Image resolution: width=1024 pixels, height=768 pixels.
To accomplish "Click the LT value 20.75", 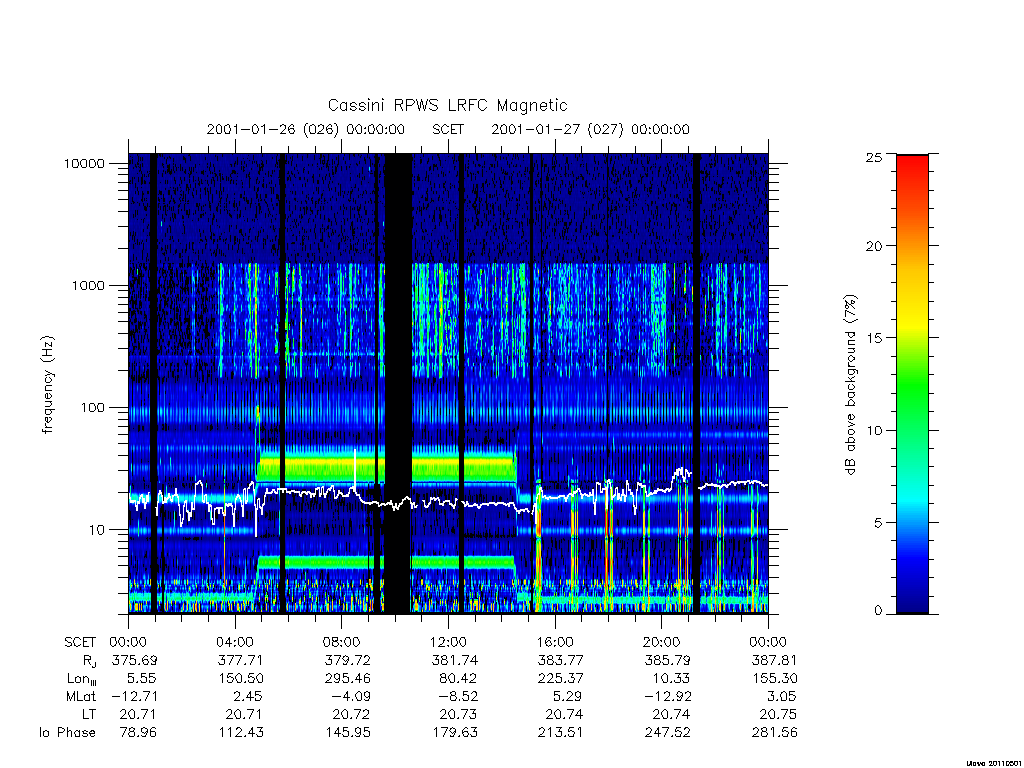I will pyautogui.click(x=778, y=714).
